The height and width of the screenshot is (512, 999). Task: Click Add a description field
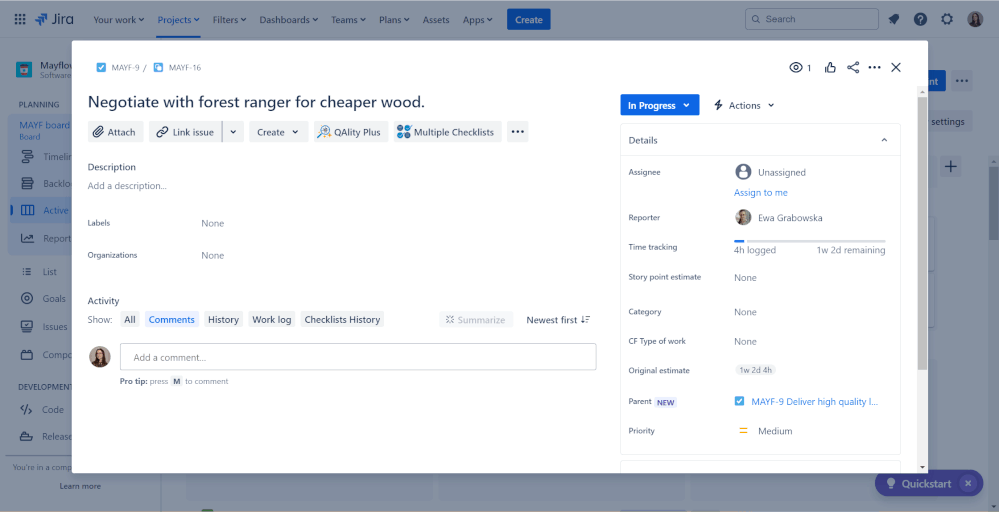(x=127, y=186)
